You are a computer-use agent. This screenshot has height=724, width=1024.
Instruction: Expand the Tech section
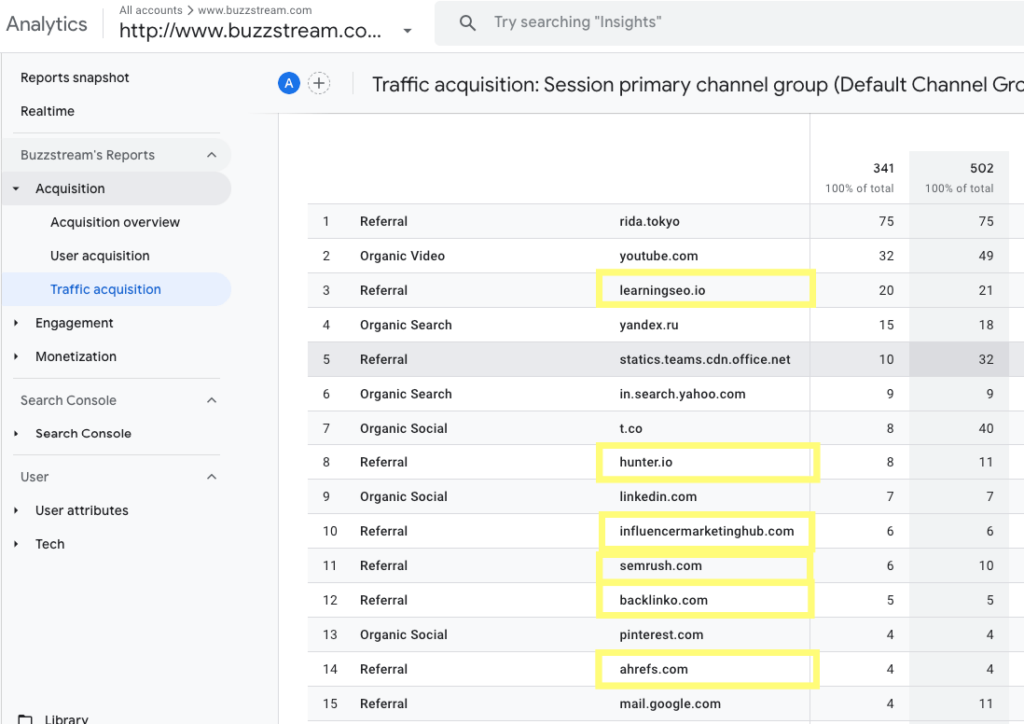click(18, 543)
